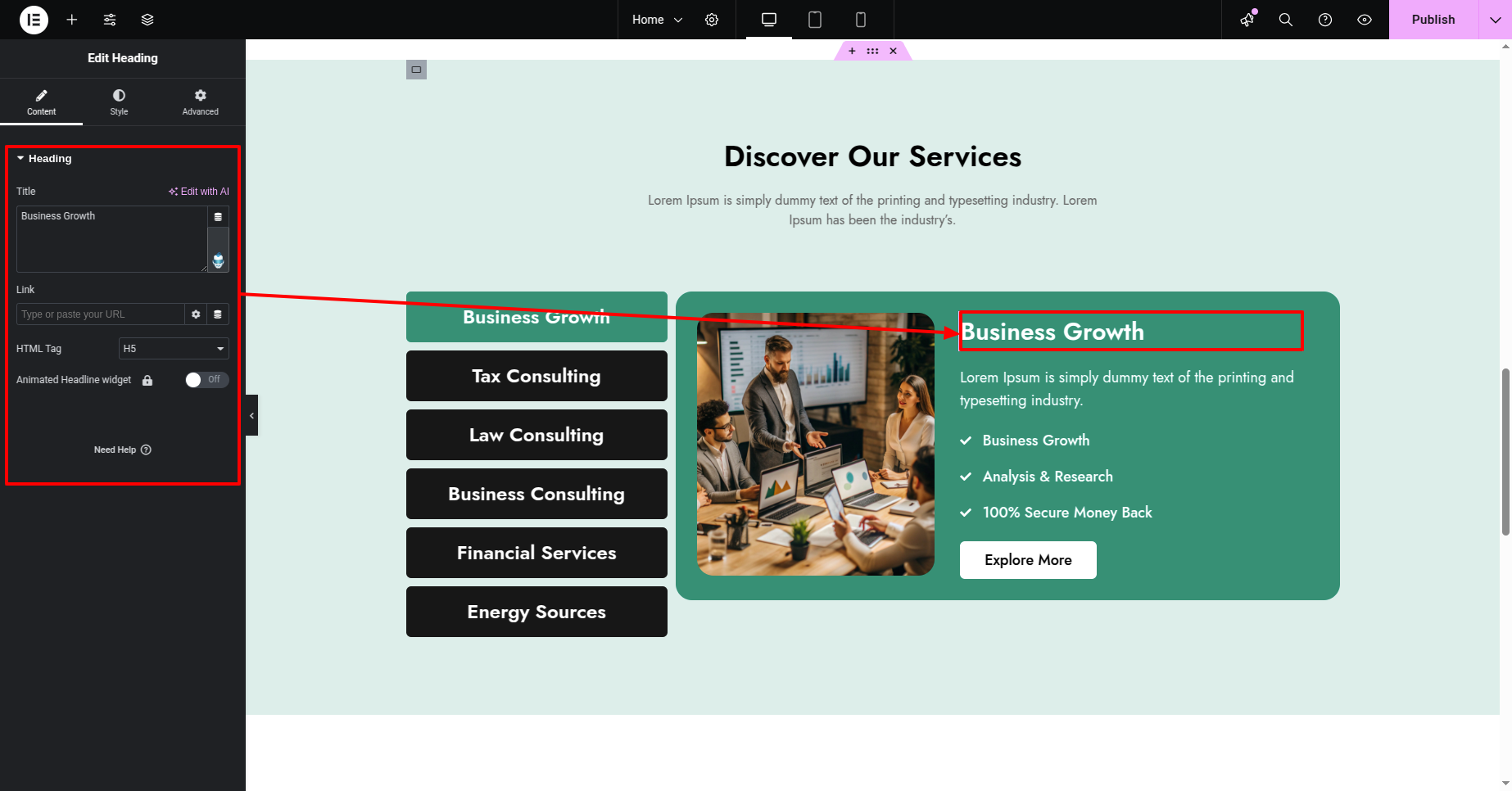
Task: Open the Structure layers icon
Action: pyautogui.click(x=147, y=20)
